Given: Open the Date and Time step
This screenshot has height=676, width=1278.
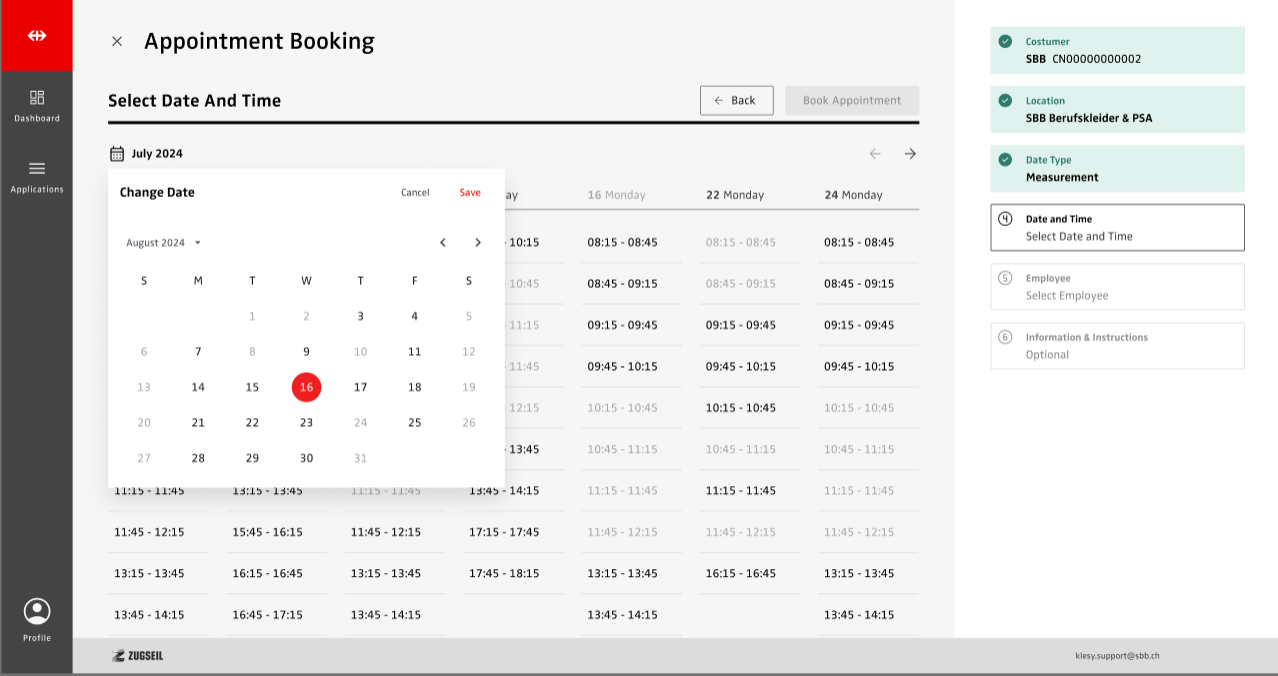Looking at the screenshot, I should (x=1117, y=228).
